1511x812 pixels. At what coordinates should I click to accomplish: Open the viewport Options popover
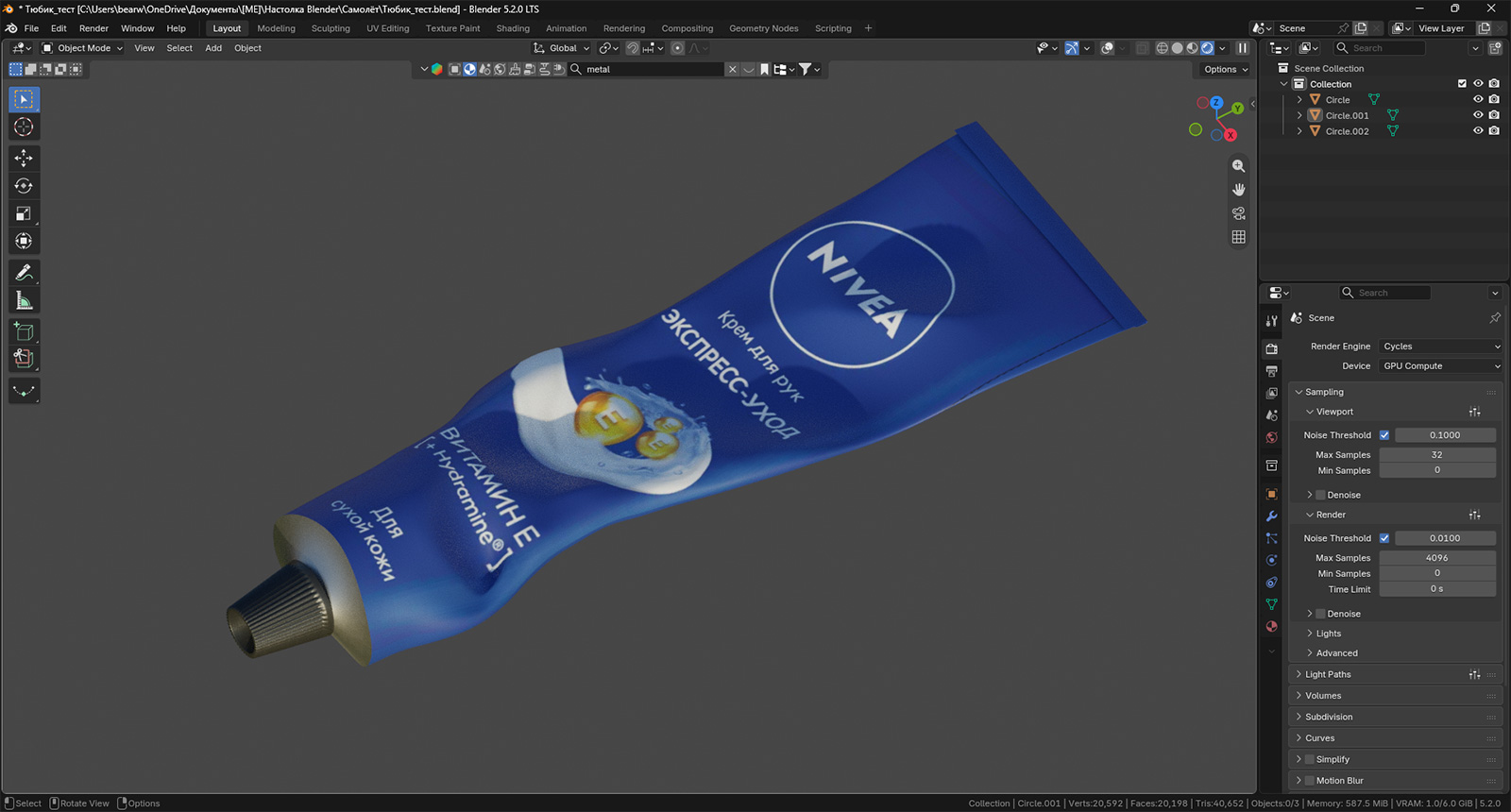[1225, 69]
